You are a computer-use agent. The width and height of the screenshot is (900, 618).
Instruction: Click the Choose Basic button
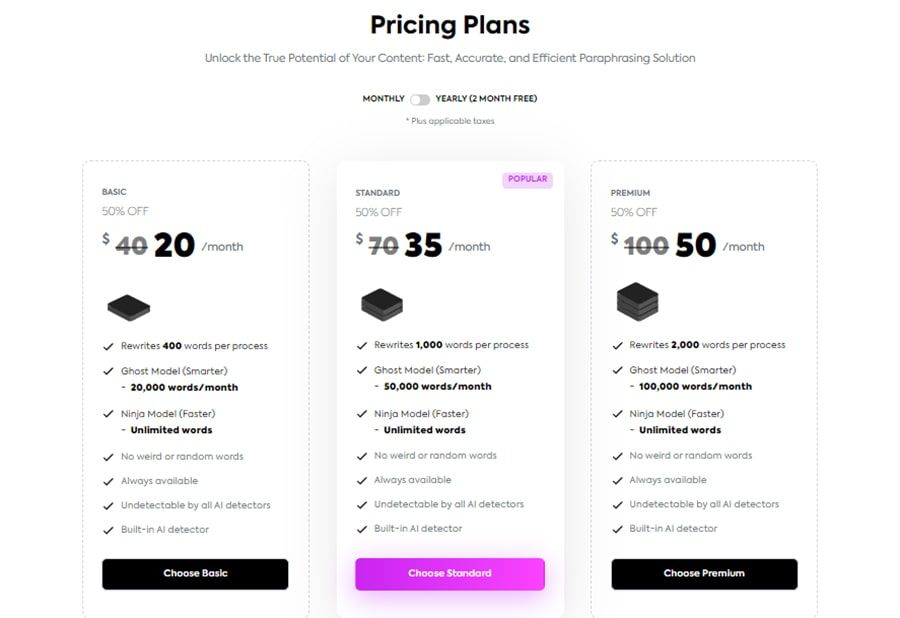pyautogui.click(x=195, y=574)
